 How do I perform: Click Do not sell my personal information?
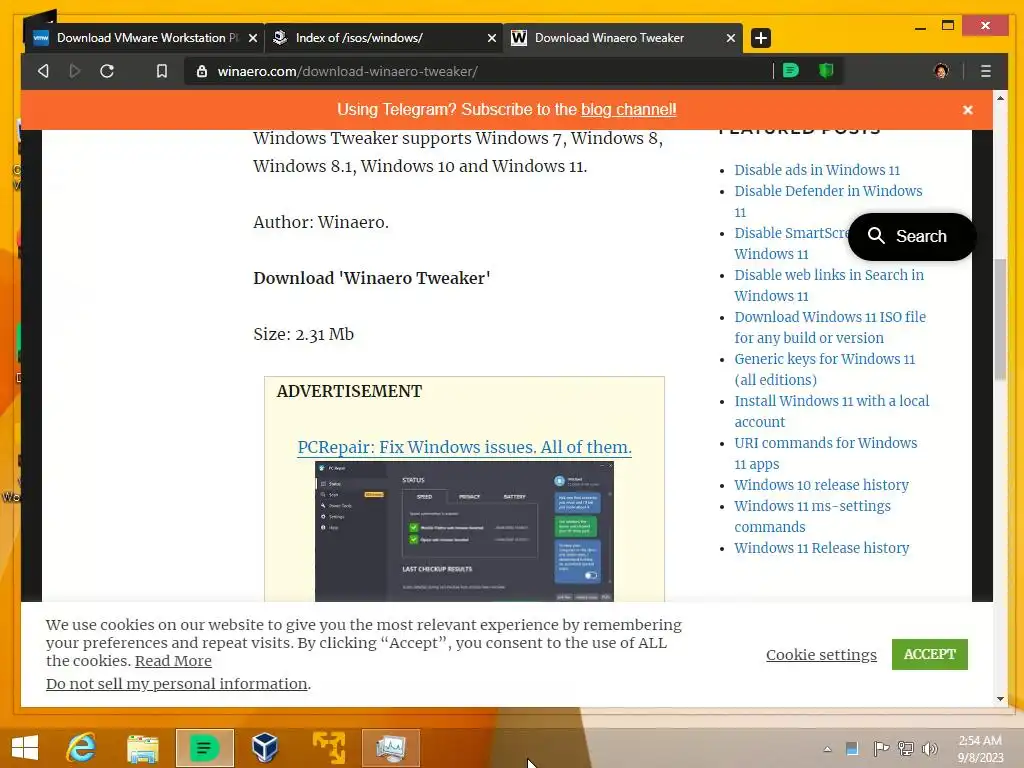point(176,684)
